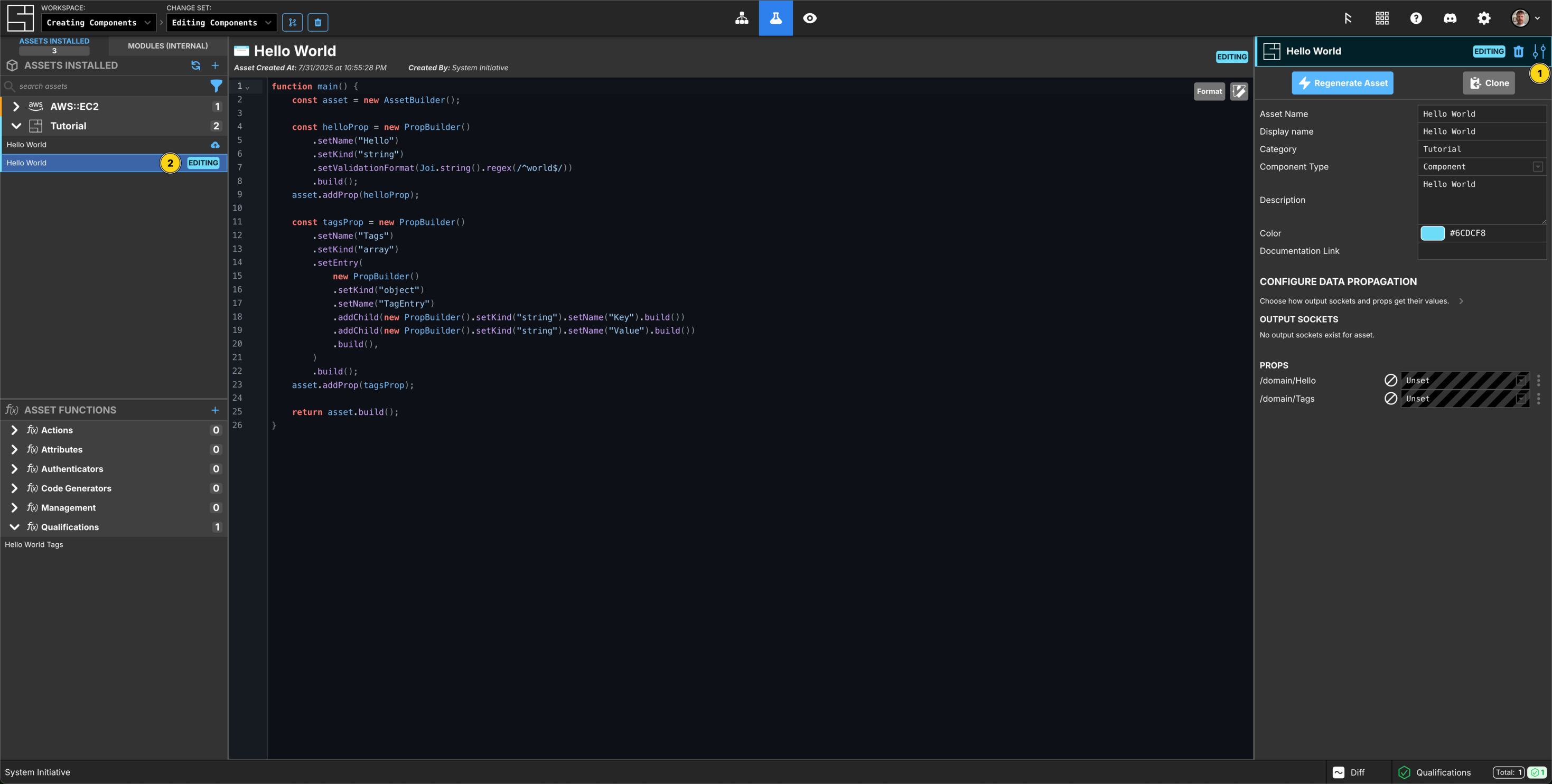The width and height of the screenshot is (1552, 784).
Task: Open the kebab menu for /domain/Tags
Action: point(1538,399)
